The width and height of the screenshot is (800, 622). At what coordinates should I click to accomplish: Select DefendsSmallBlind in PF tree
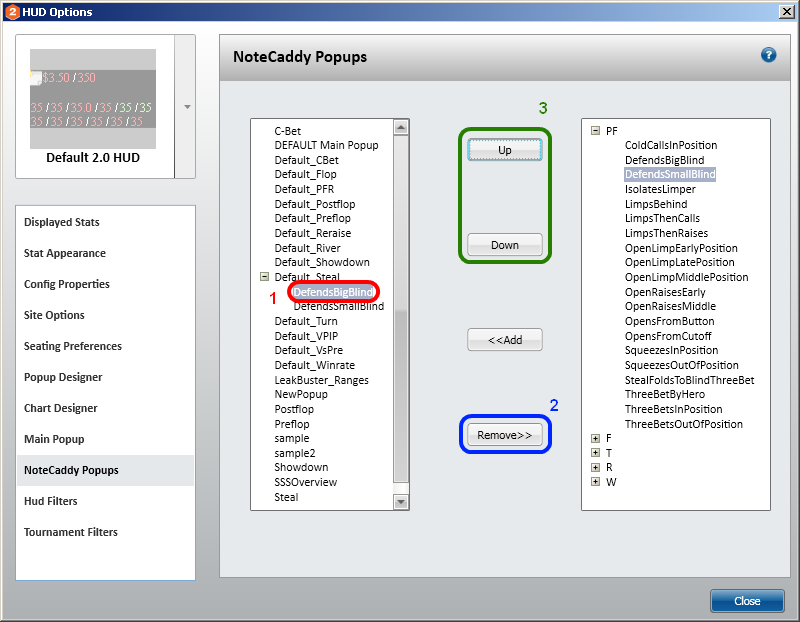670,175
